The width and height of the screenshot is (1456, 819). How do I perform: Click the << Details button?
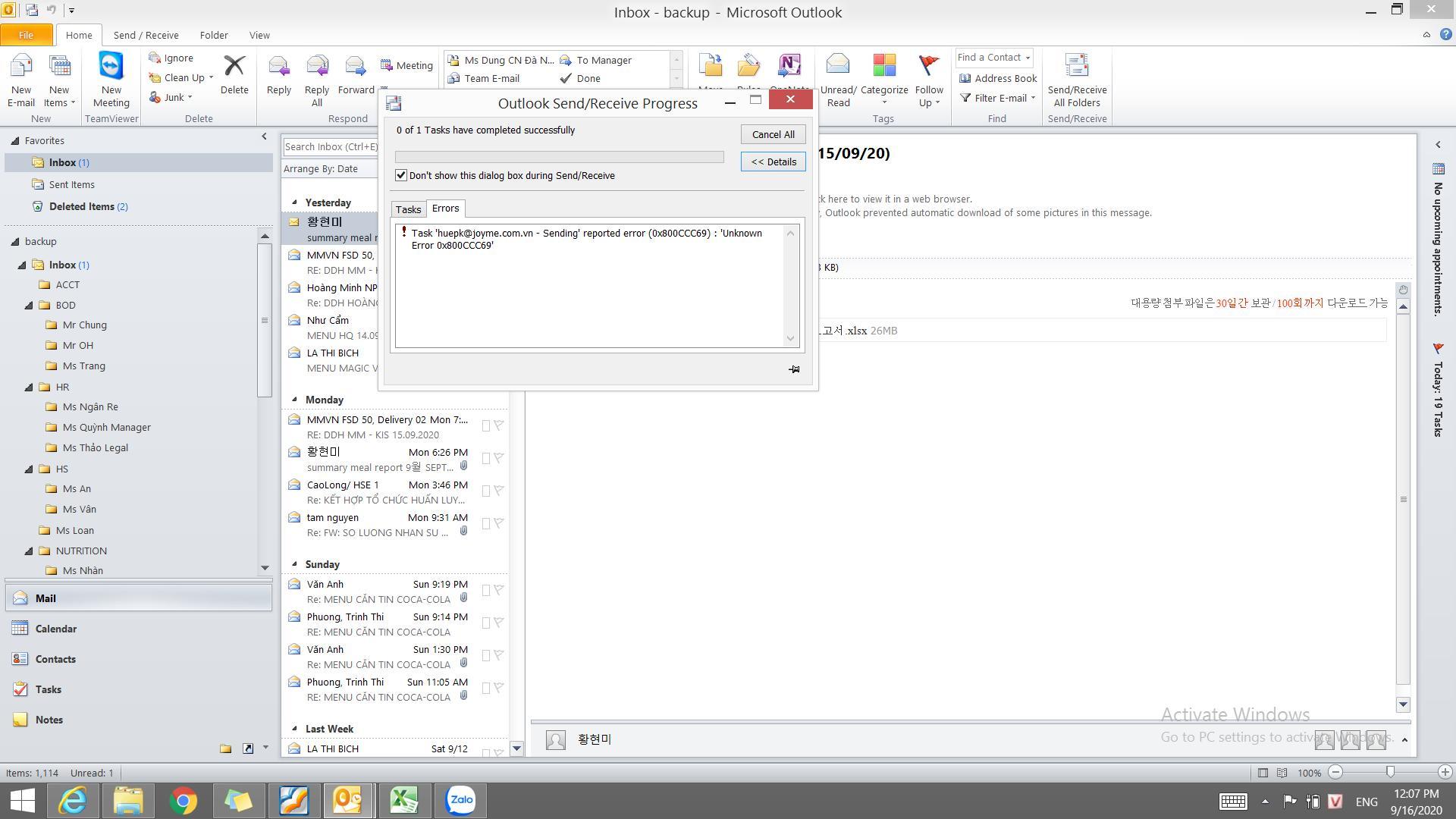coord(773,162)
